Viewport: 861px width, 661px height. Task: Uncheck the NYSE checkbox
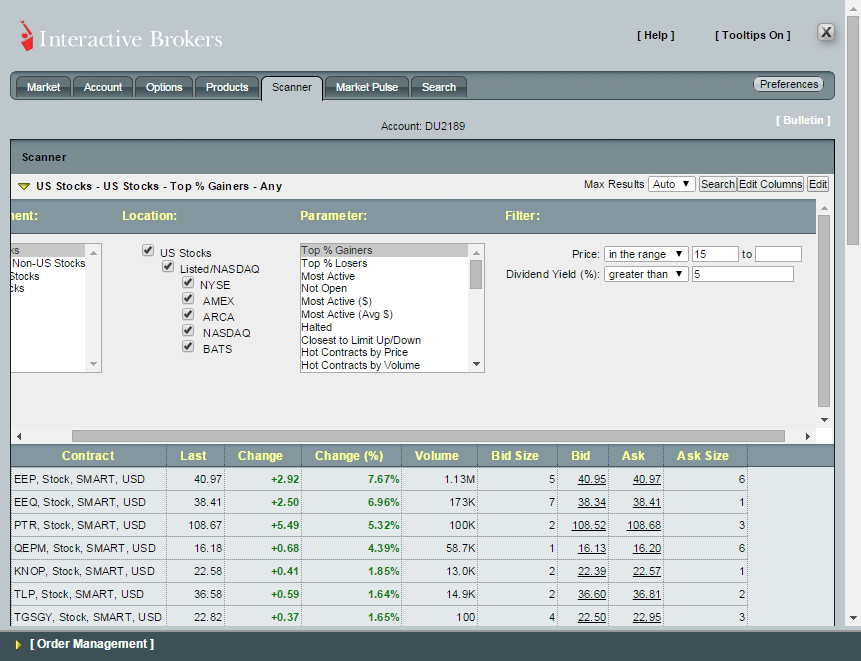(188, 282)
